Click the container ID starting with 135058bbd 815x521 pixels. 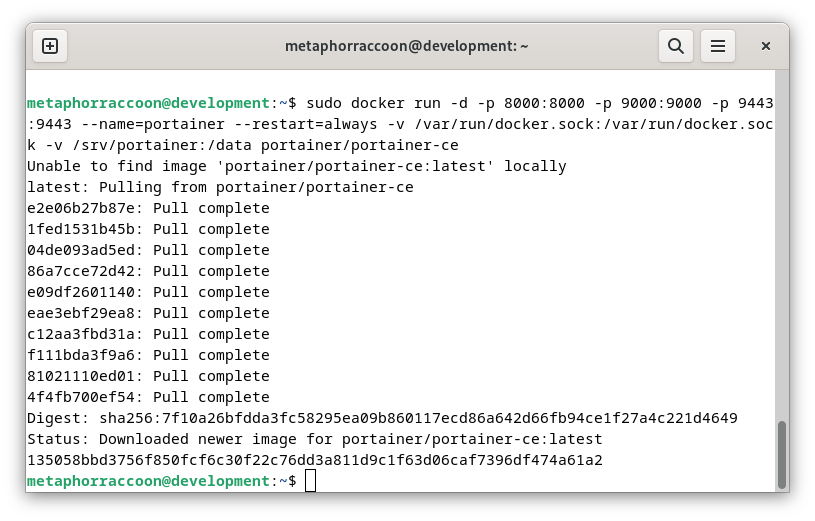coord(314,460)
